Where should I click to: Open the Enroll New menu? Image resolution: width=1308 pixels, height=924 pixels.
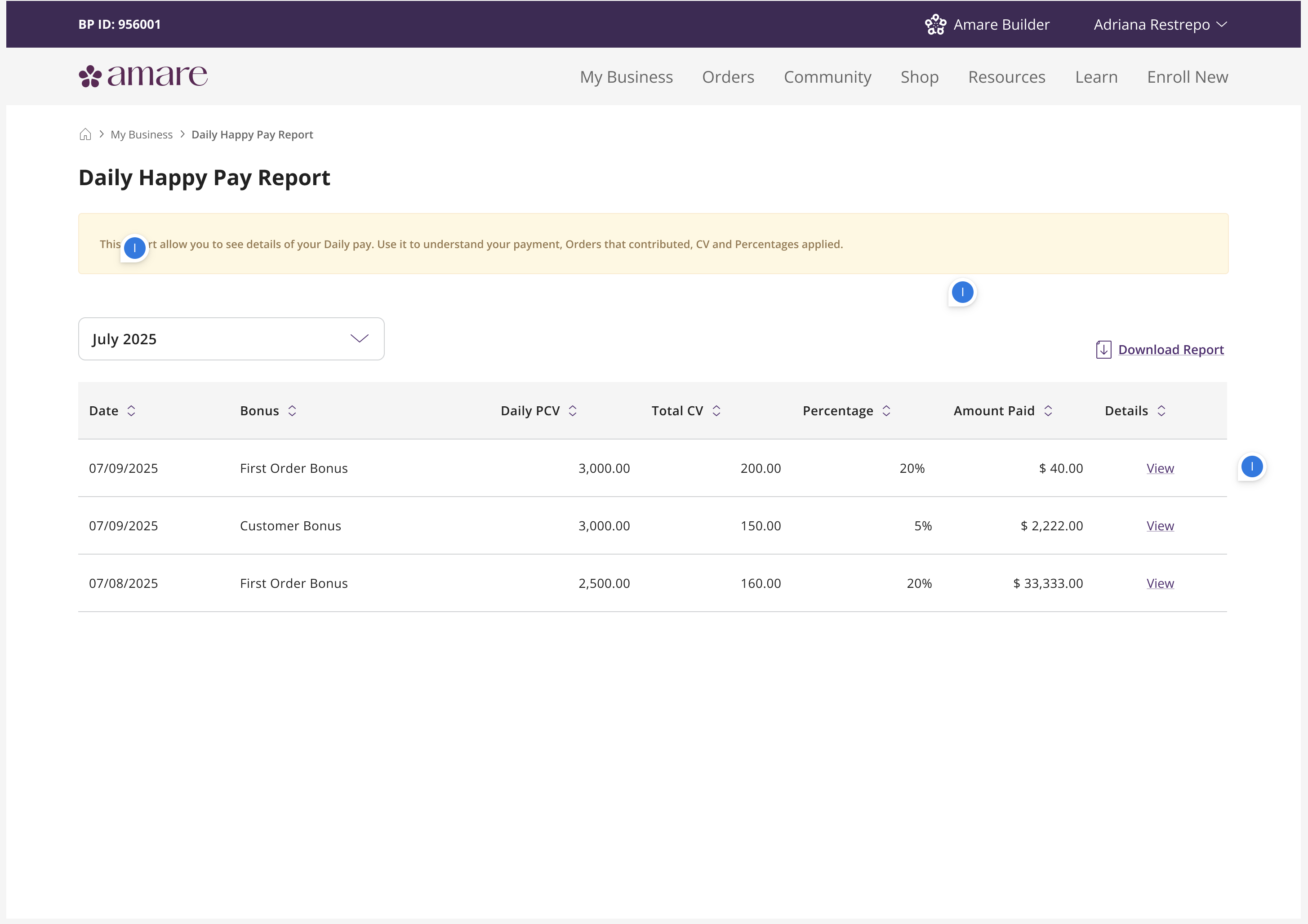1187,77
